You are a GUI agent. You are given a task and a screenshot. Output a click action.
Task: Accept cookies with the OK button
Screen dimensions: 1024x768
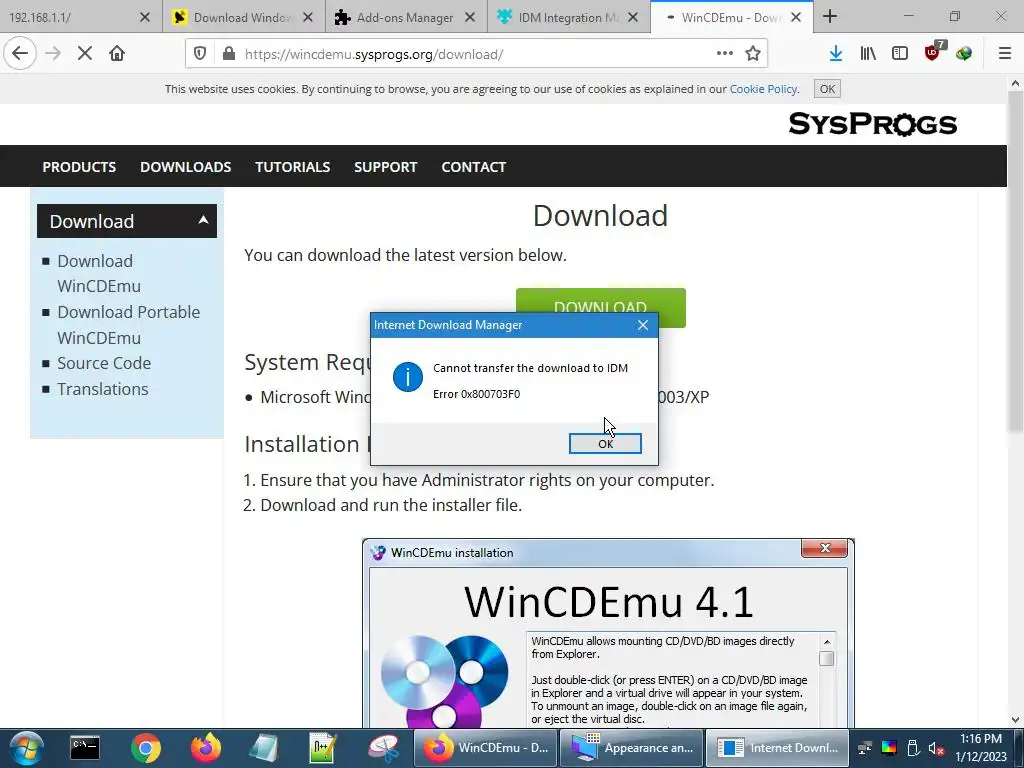[x=827, y=89]
